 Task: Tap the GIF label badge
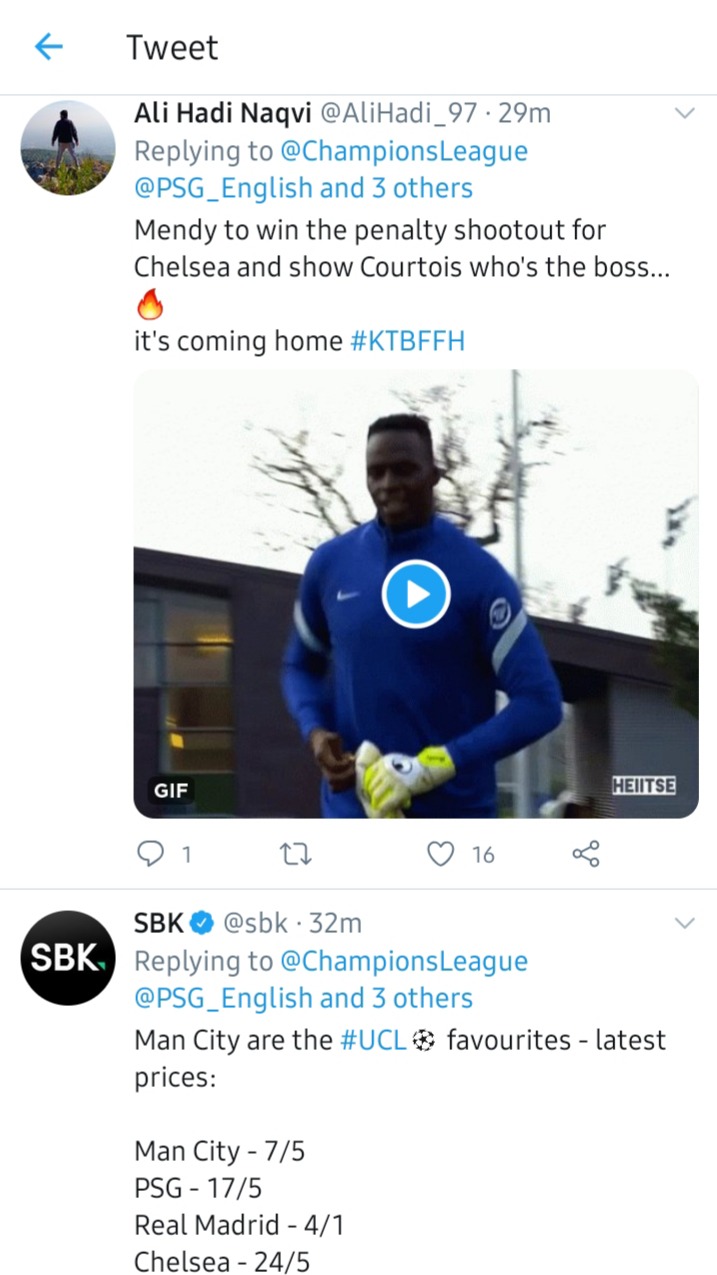[x=171, y=792]
